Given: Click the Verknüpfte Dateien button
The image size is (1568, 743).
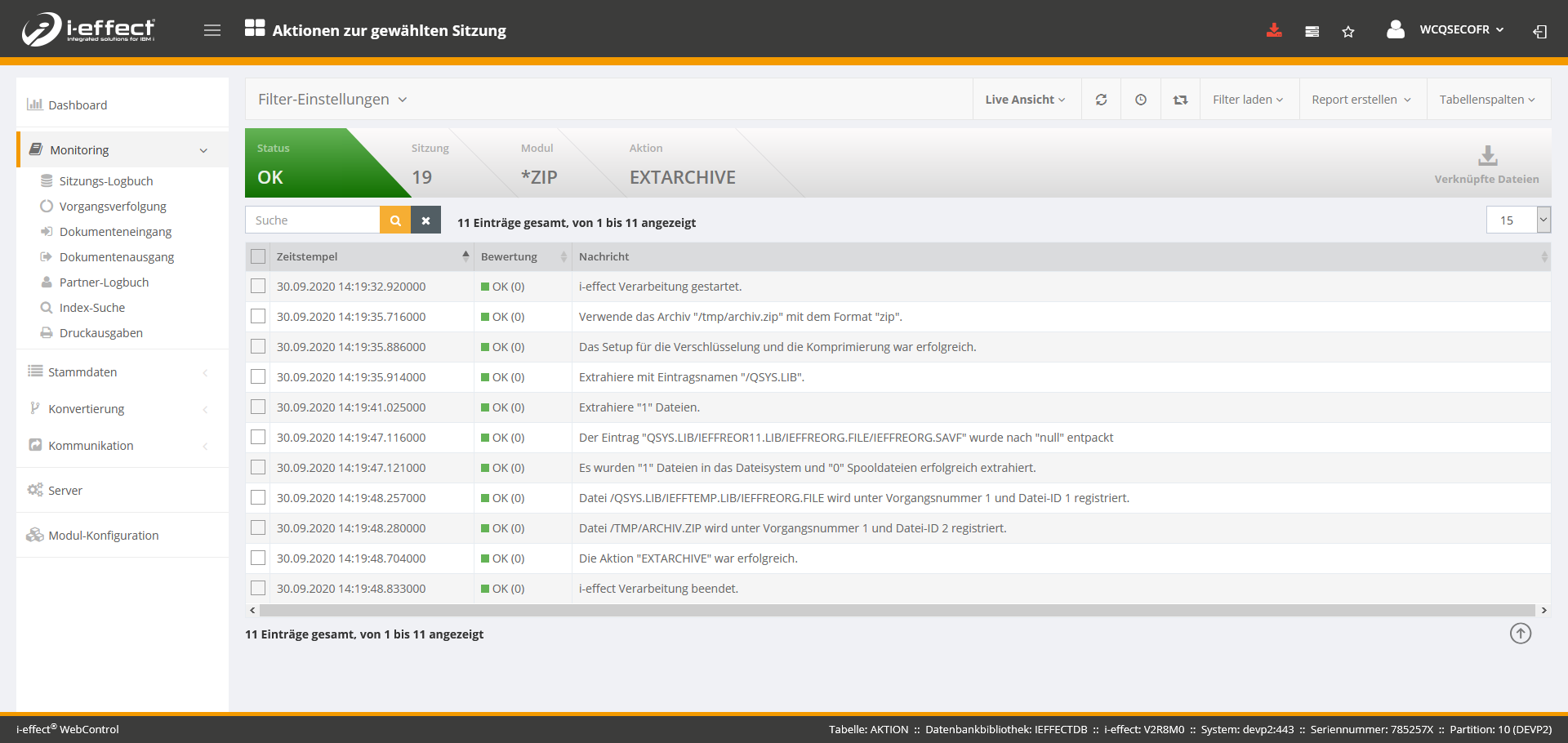Looking at the screenshot, I should pos(1486,164).
